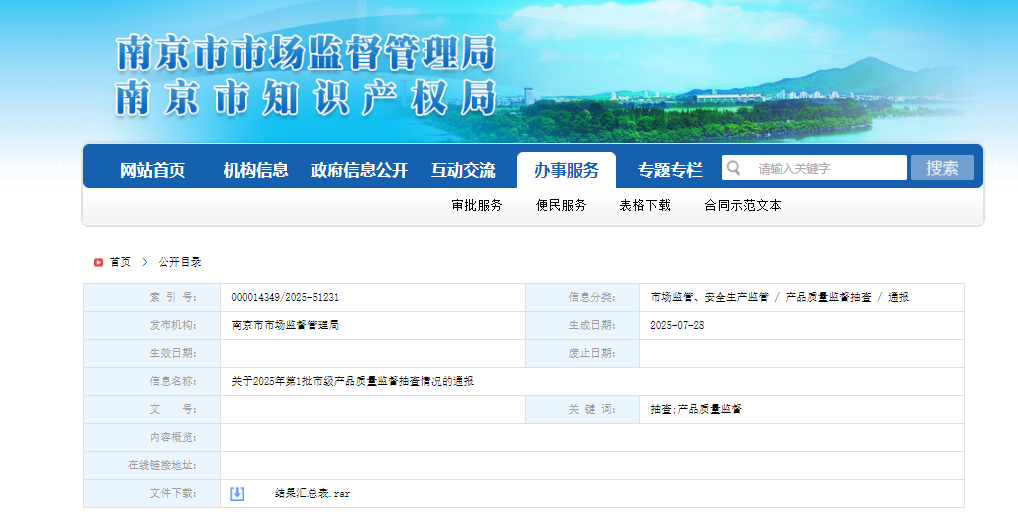This screenshot has height=518, width=1018.
Task: Click the 废止日期 label cell
Action: pos(582,353)
